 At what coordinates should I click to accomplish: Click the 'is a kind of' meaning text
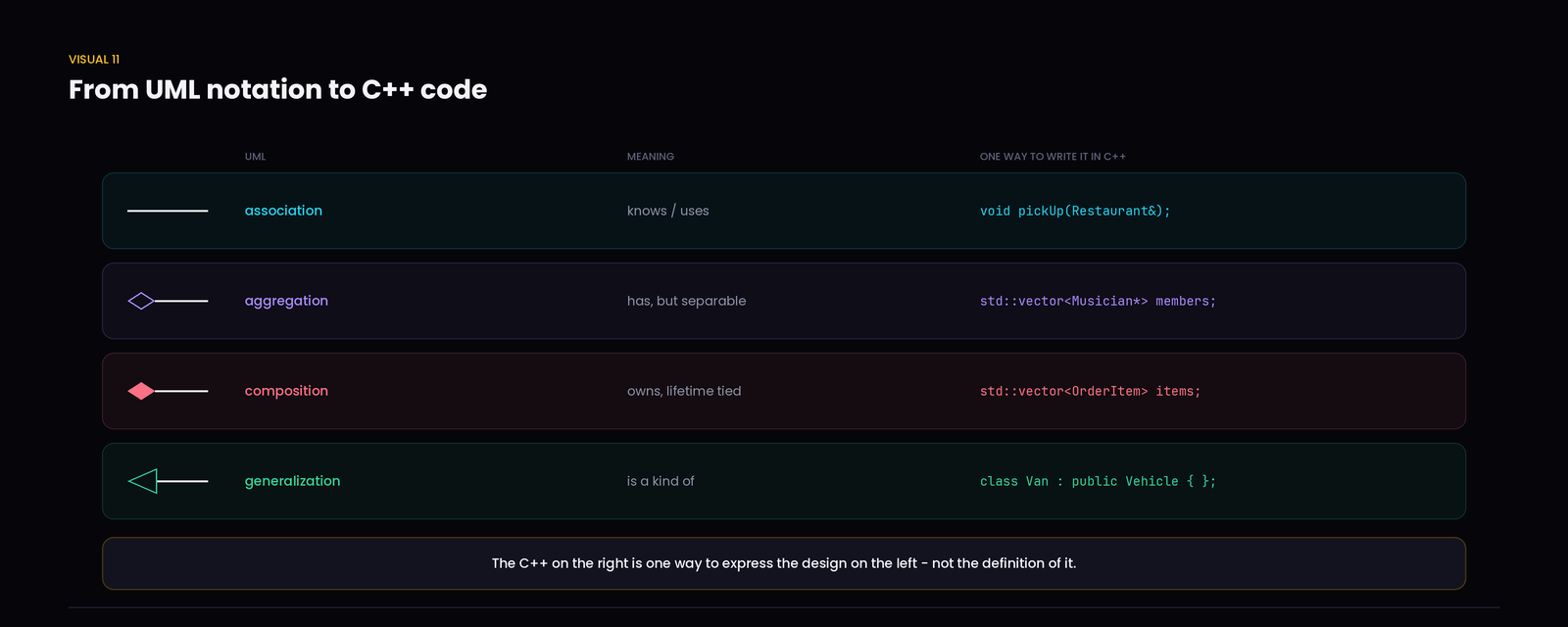[661, 481]
